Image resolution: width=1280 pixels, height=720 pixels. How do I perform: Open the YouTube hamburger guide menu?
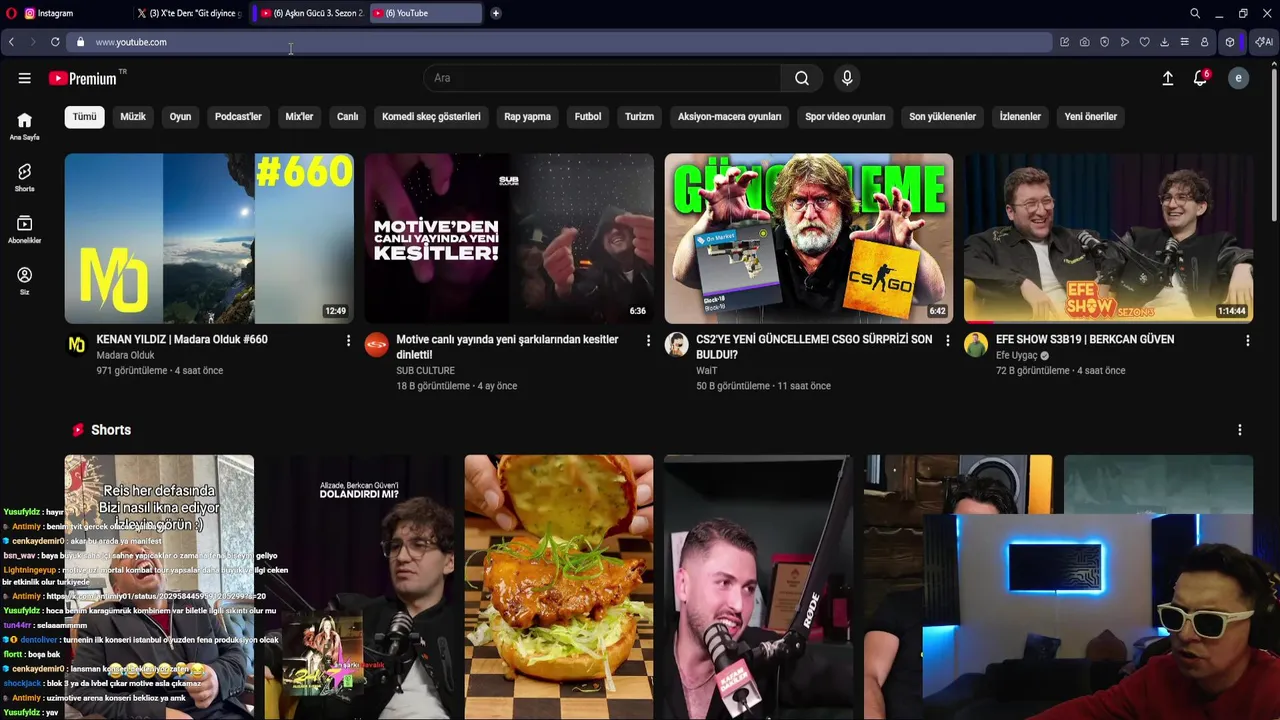pos(24,78)
